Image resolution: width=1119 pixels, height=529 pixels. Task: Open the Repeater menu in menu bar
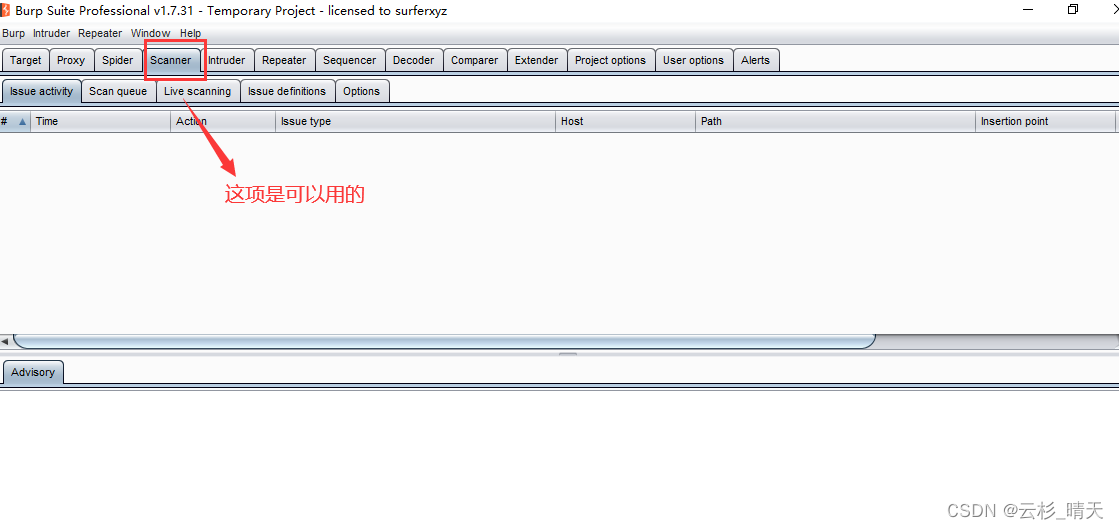tap(100, 33)
